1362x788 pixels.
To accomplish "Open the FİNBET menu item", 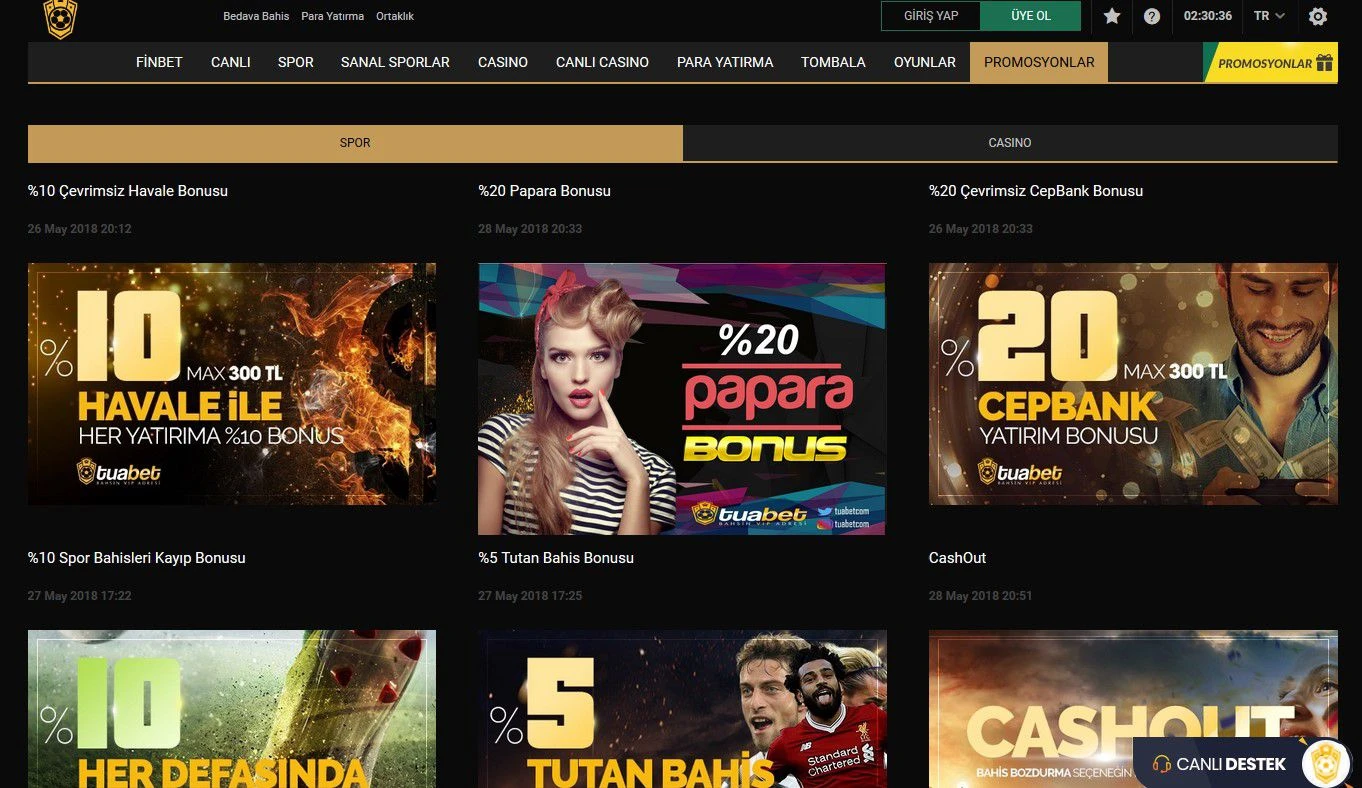I will pos(159,62).
